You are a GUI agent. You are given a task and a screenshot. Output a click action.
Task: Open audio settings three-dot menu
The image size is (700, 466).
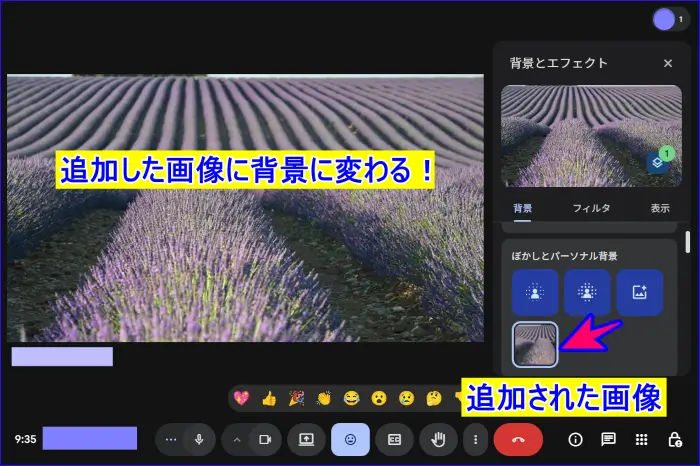tap(171, 440)
